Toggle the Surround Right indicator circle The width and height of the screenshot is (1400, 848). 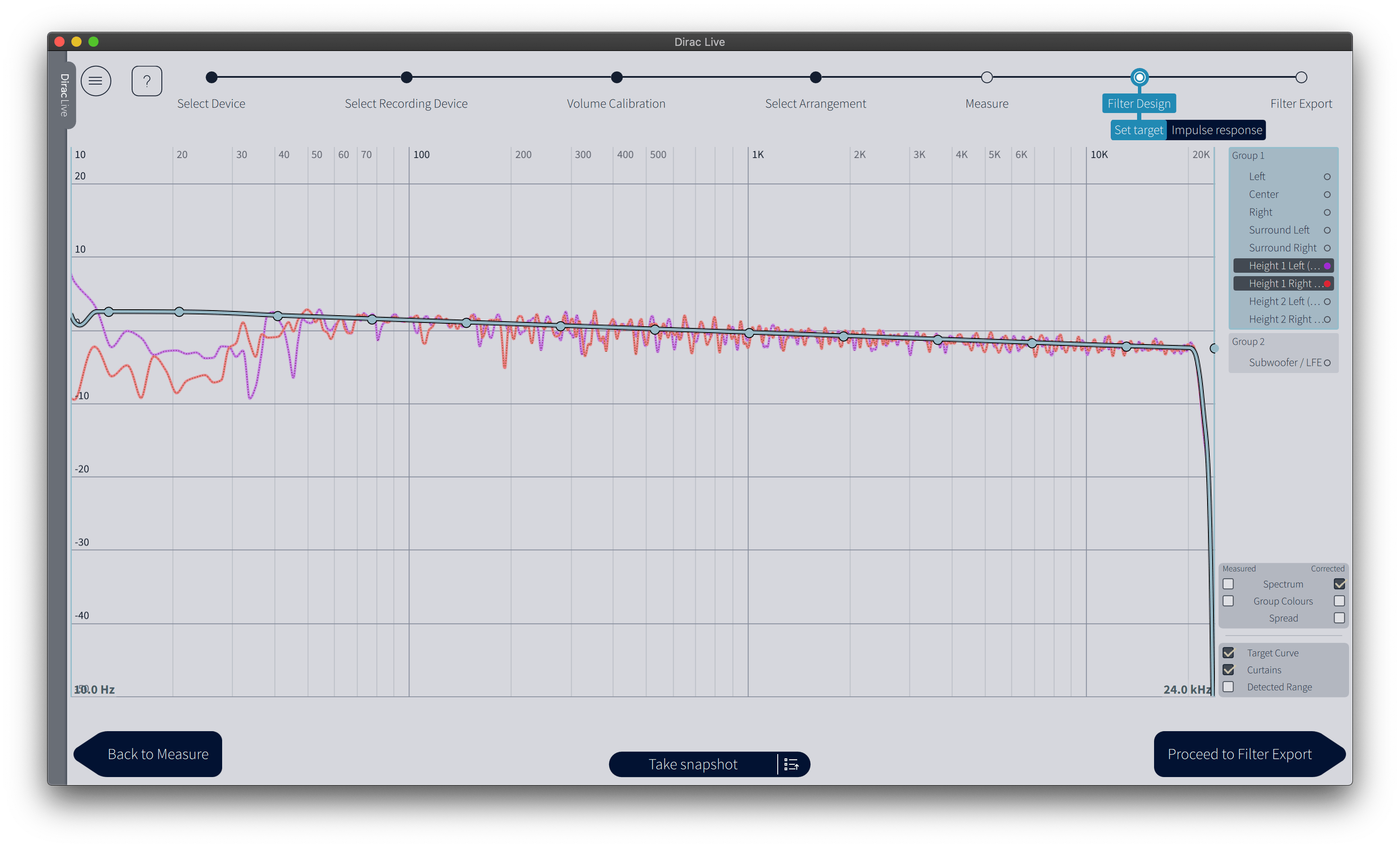(1327, 248)
